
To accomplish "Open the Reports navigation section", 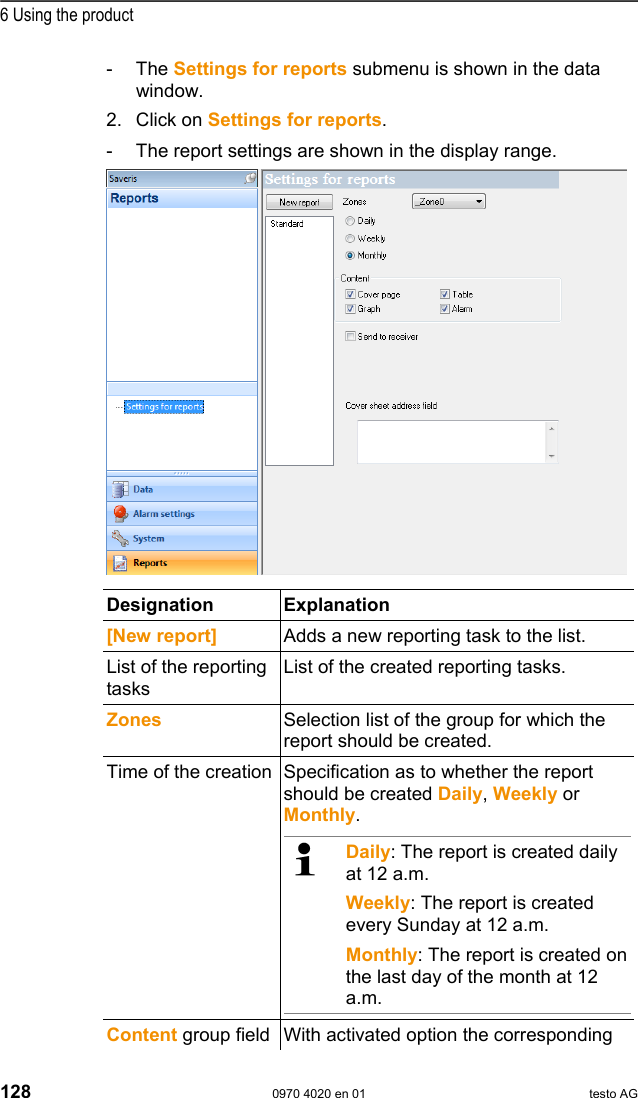I will pyautogui.click(x=182, y=563).
